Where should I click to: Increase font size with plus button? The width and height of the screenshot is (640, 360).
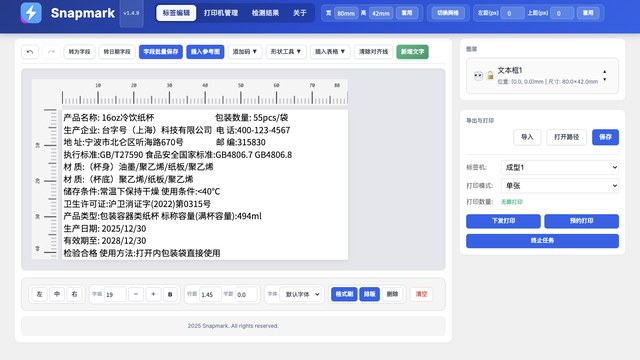click(153, 294)
